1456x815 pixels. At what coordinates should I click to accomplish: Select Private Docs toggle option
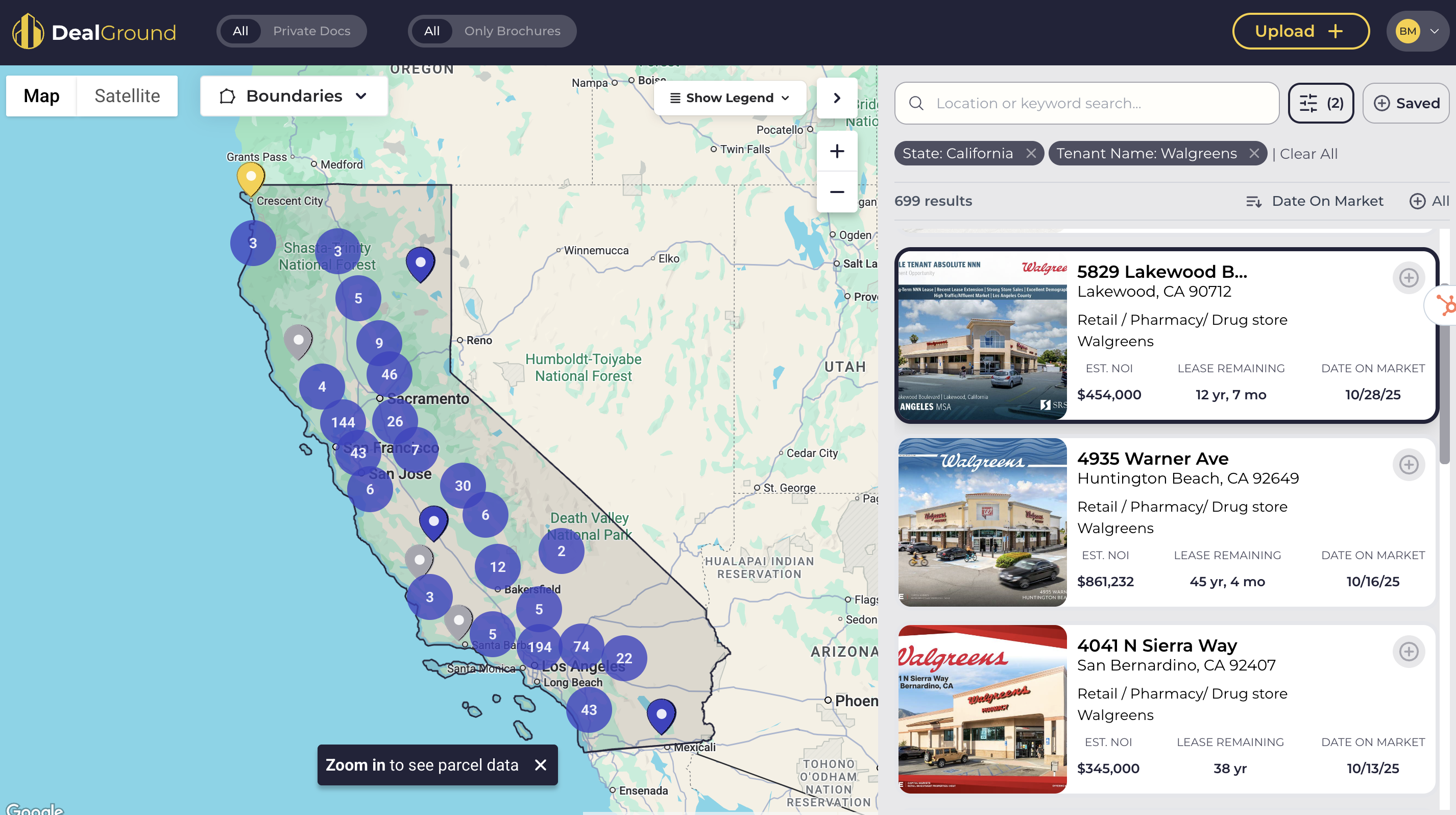[311, 31]
